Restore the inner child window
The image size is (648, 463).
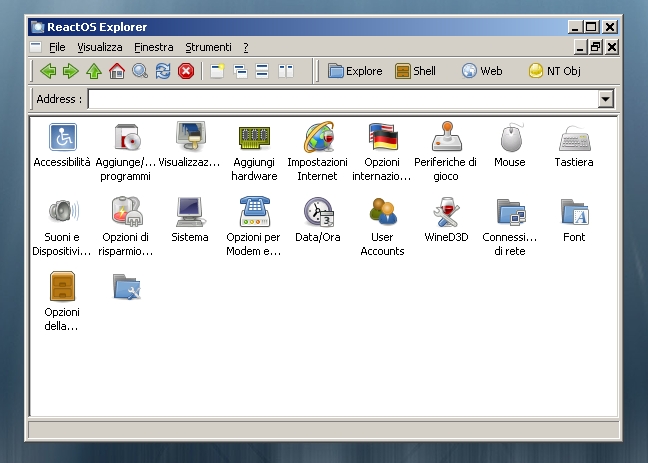click(595, 47)
